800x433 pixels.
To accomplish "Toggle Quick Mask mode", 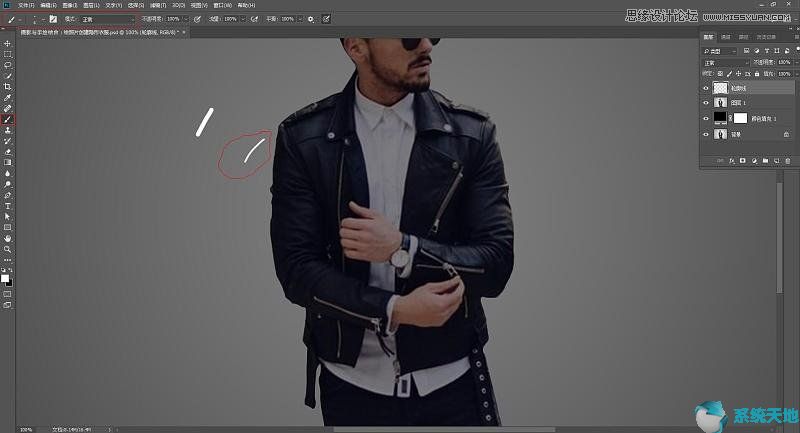I will point(7,294).
